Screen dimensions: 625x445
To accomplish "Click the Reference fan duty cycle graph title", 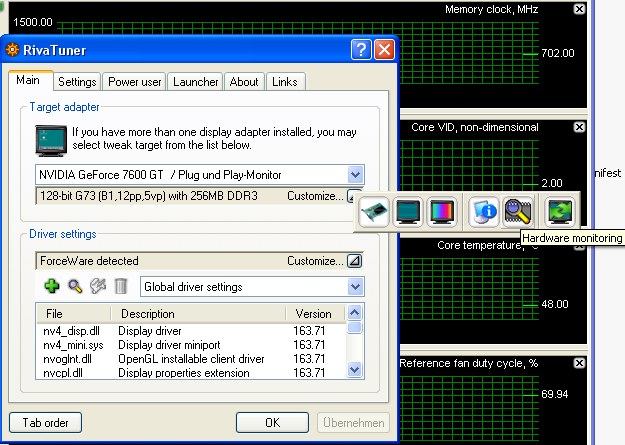I will pyautogui.click(x=469, y=363).
